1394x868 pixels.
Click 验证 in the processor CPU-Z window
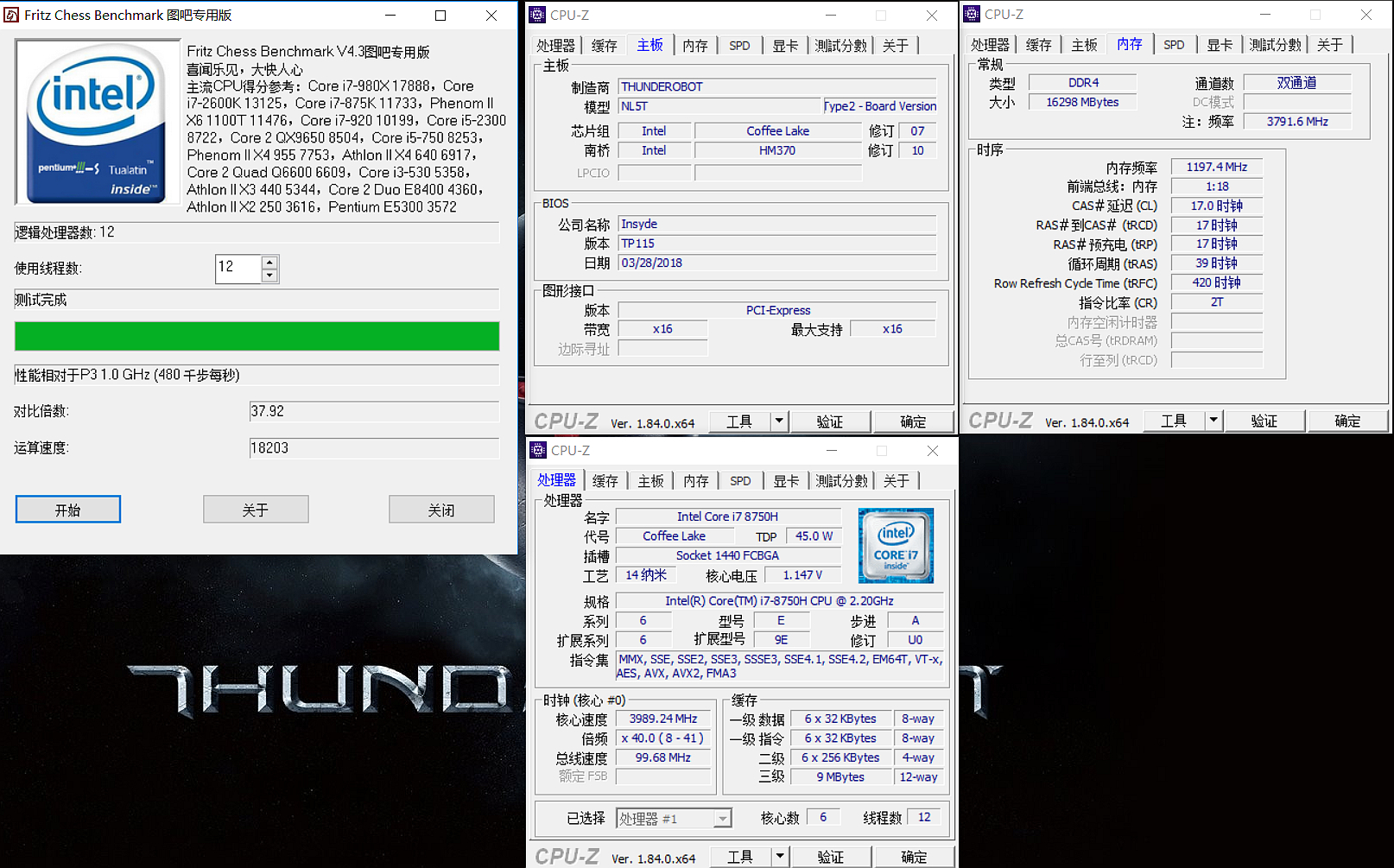coord(830,856)
